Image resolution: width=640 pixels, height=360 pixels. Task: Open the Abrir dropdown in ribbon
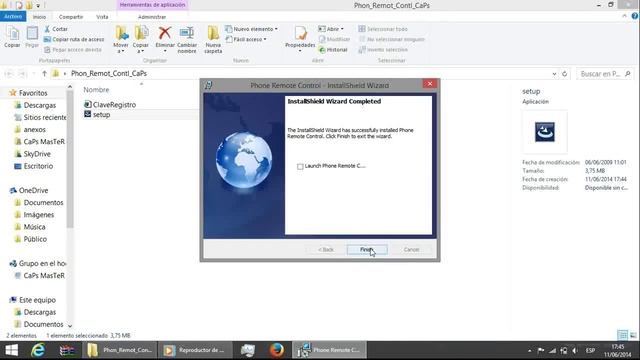click(x=331, y=29)
